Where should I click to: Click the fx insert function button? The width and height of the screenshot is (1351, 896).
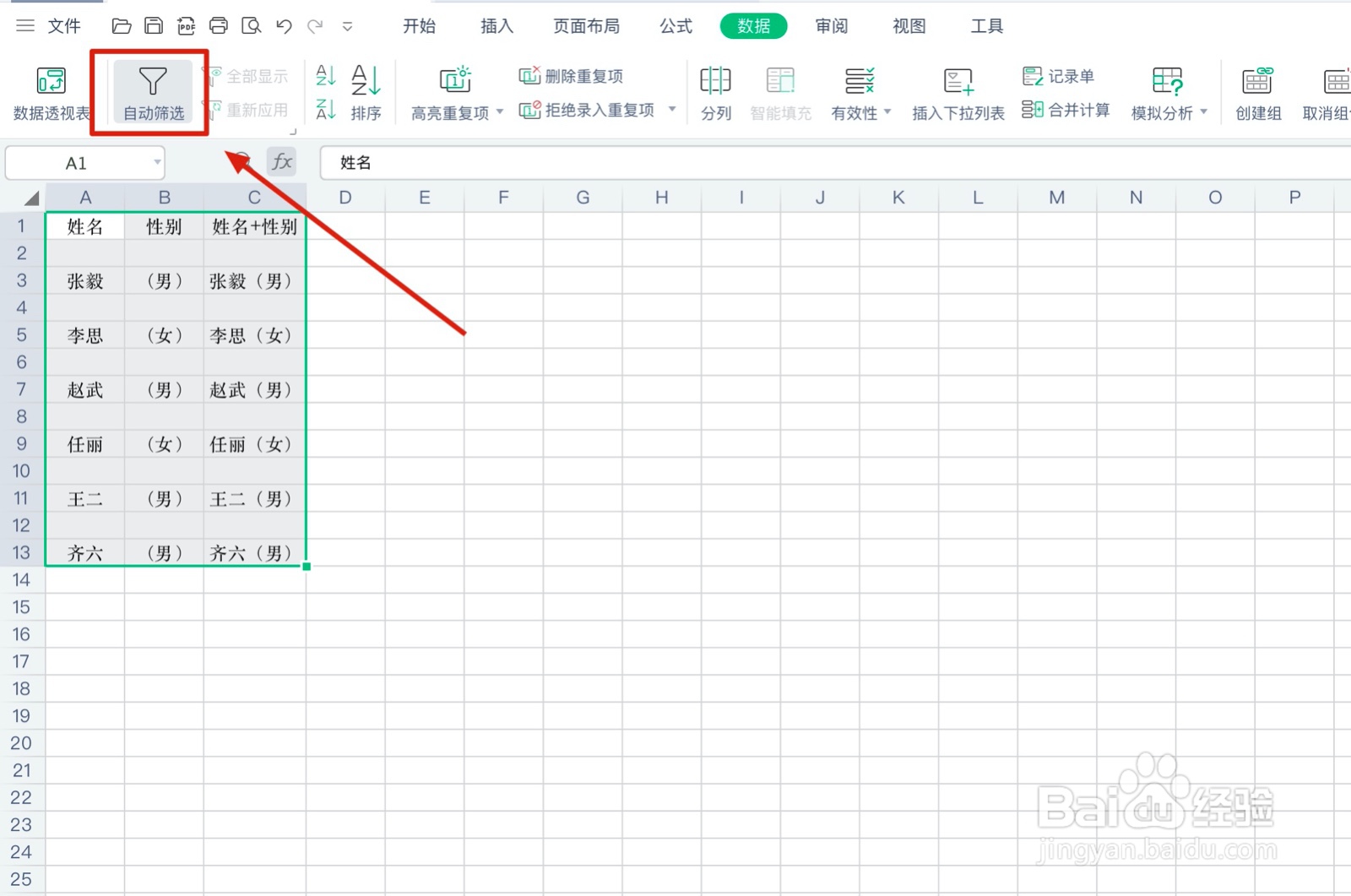click(x=282, y=161)
